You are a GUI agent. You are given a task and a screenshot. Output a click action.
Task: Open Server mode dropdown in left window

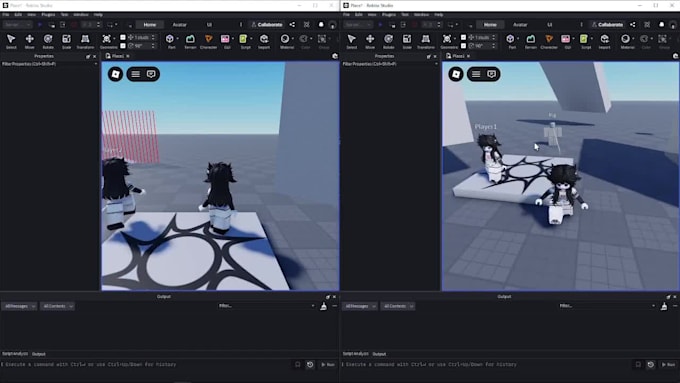(x=17, y=25)
